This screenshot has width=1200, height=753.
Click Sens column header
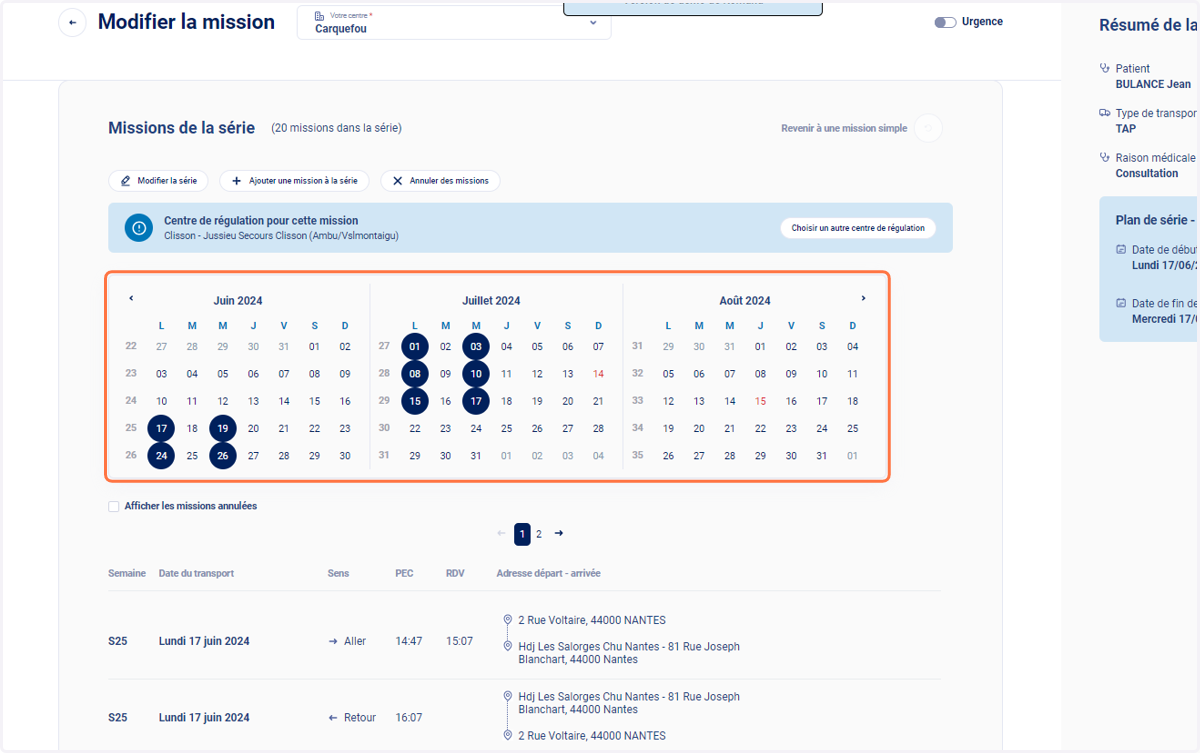click(338, 574)
